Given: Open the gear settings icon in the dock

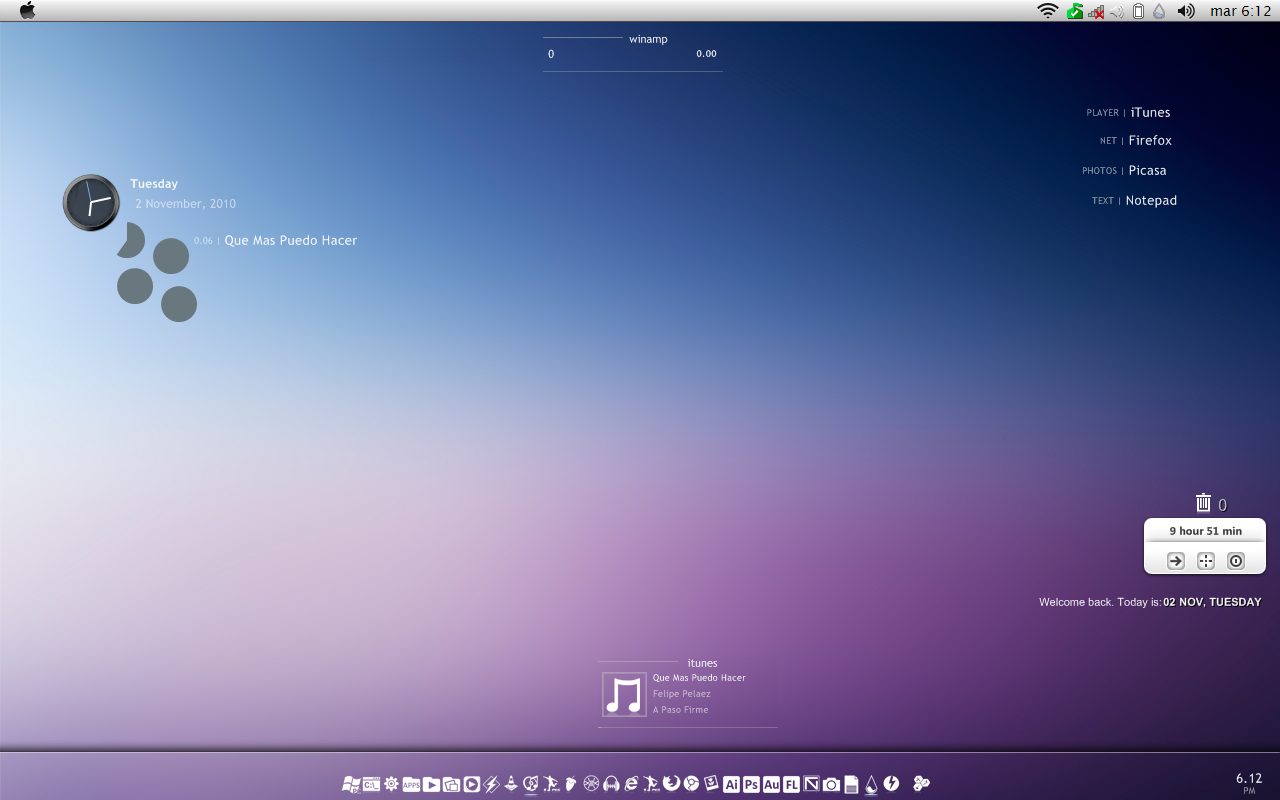Looking at the screenshot, I should point(391,784).
